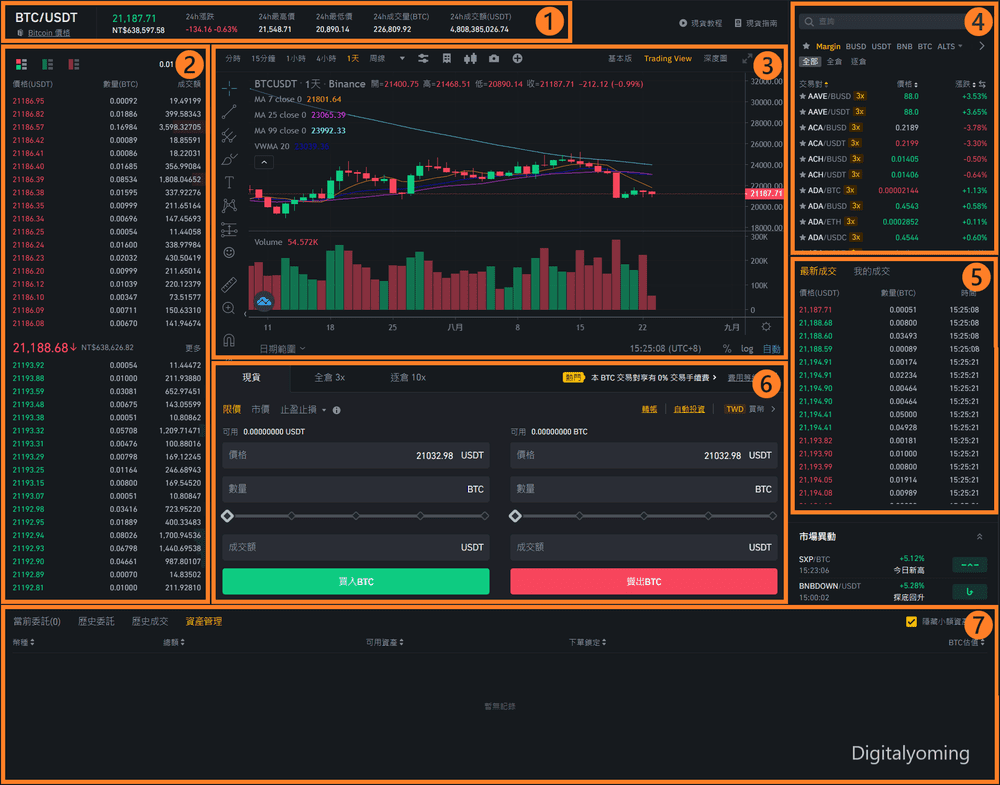Click the chart zoom-in magnifier tool
This screenshot has width=1000, height=785.
tap(229, 308)
